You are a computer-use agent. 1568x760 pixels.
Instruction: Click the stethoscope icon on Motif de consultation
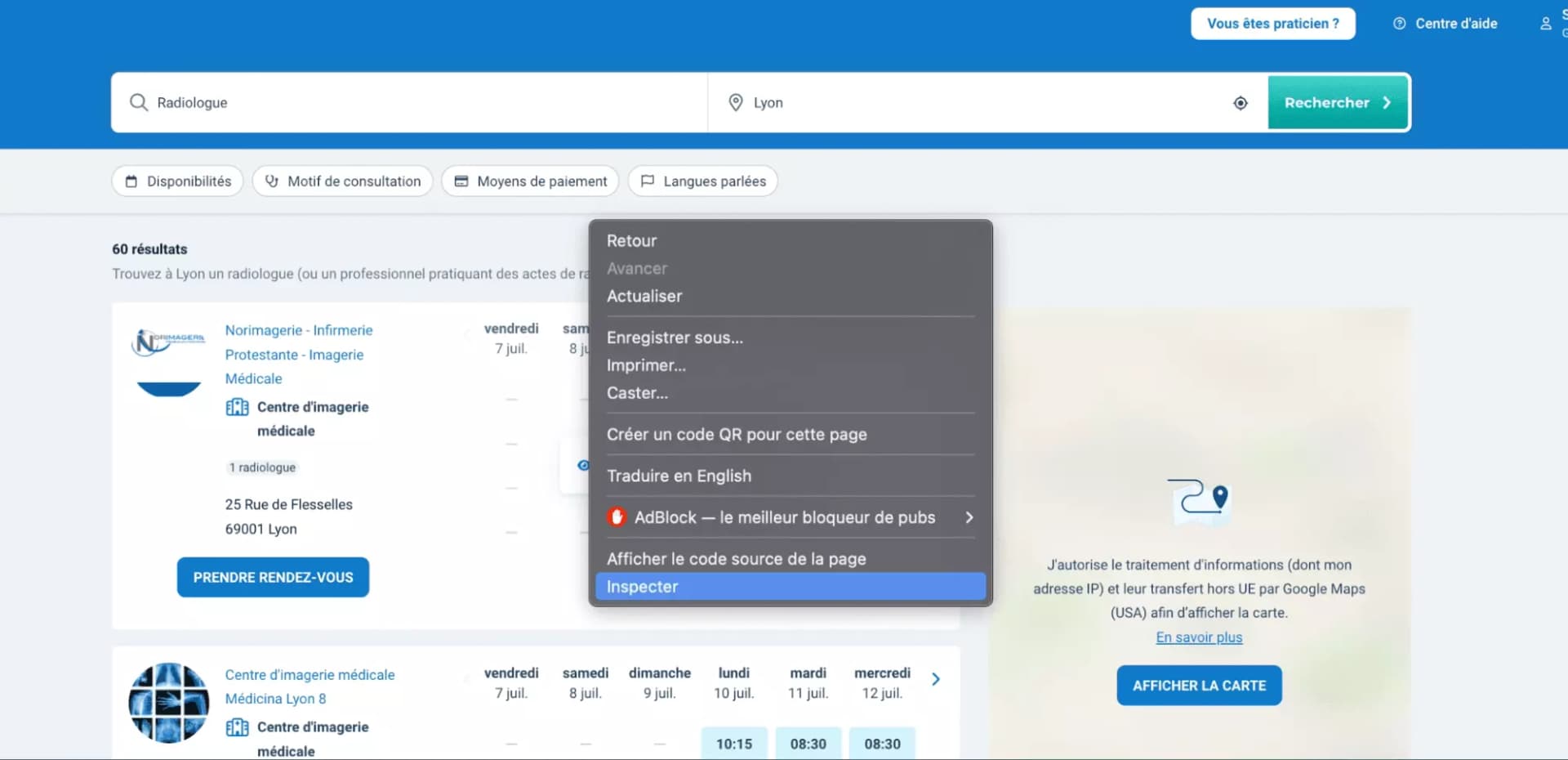[272, 181]
